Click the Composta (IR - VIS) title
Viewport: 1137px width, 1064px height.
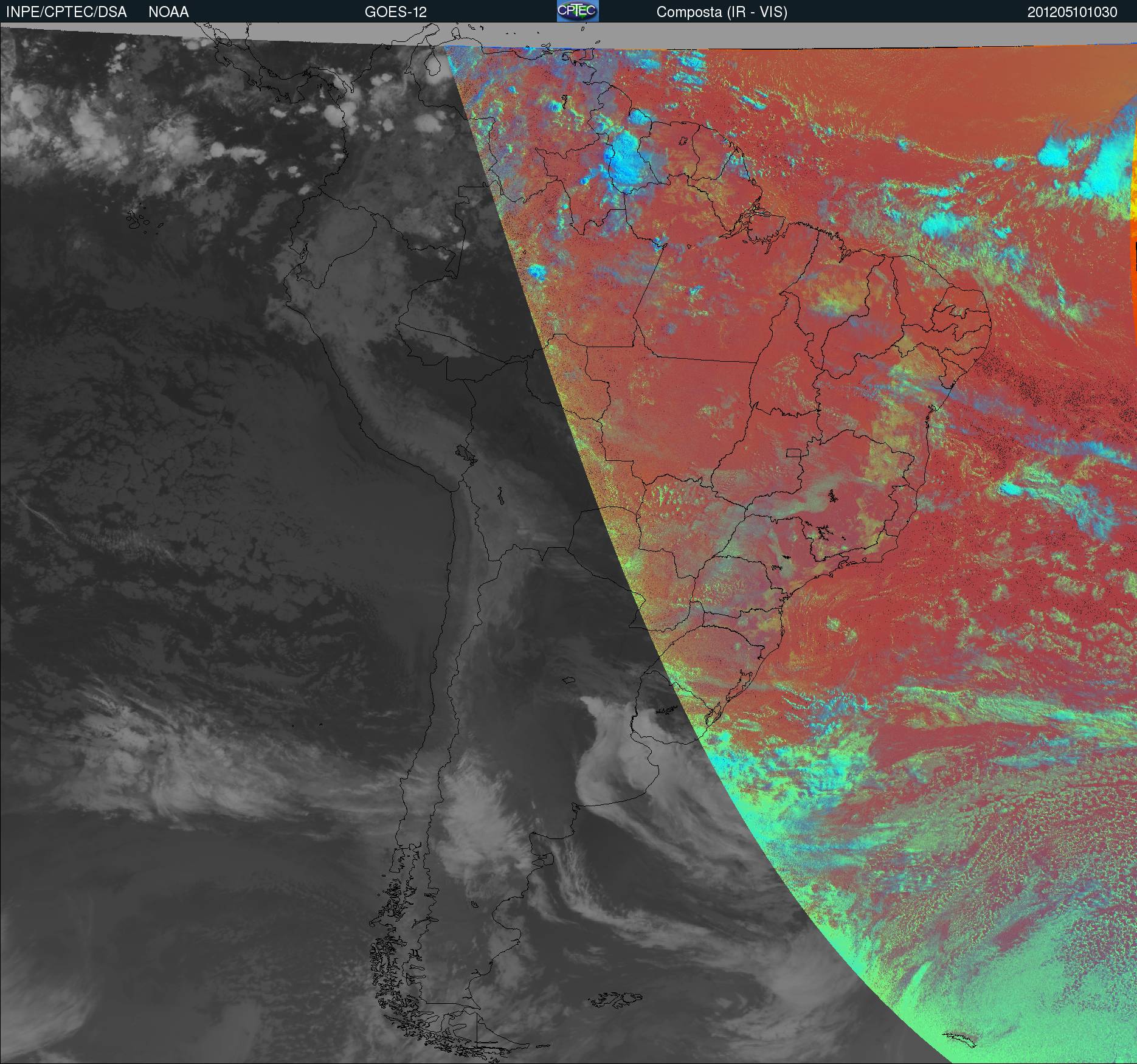[x=722, y=13]
